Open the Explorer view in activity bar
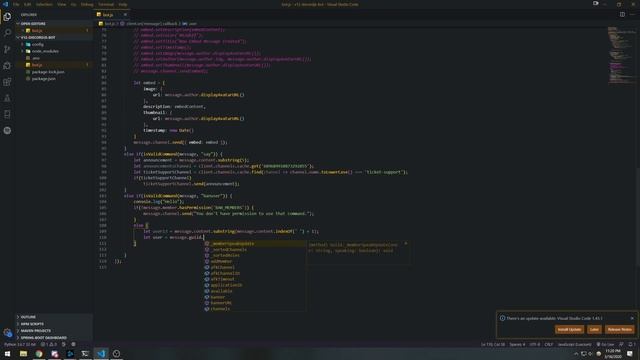This screenshot has height=360, width=640. [x=7, y=17]
